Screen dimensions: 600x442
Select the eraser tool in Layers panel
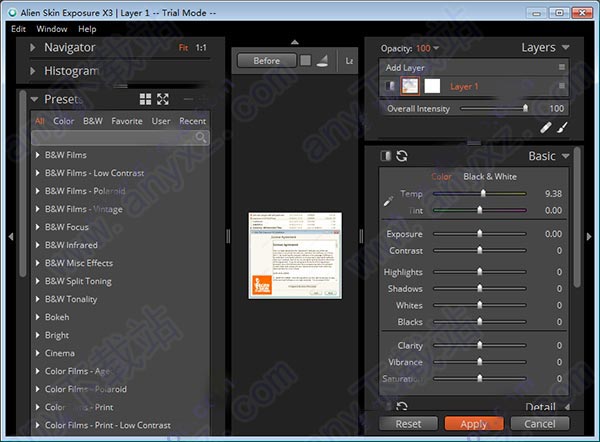pos(546,127)
